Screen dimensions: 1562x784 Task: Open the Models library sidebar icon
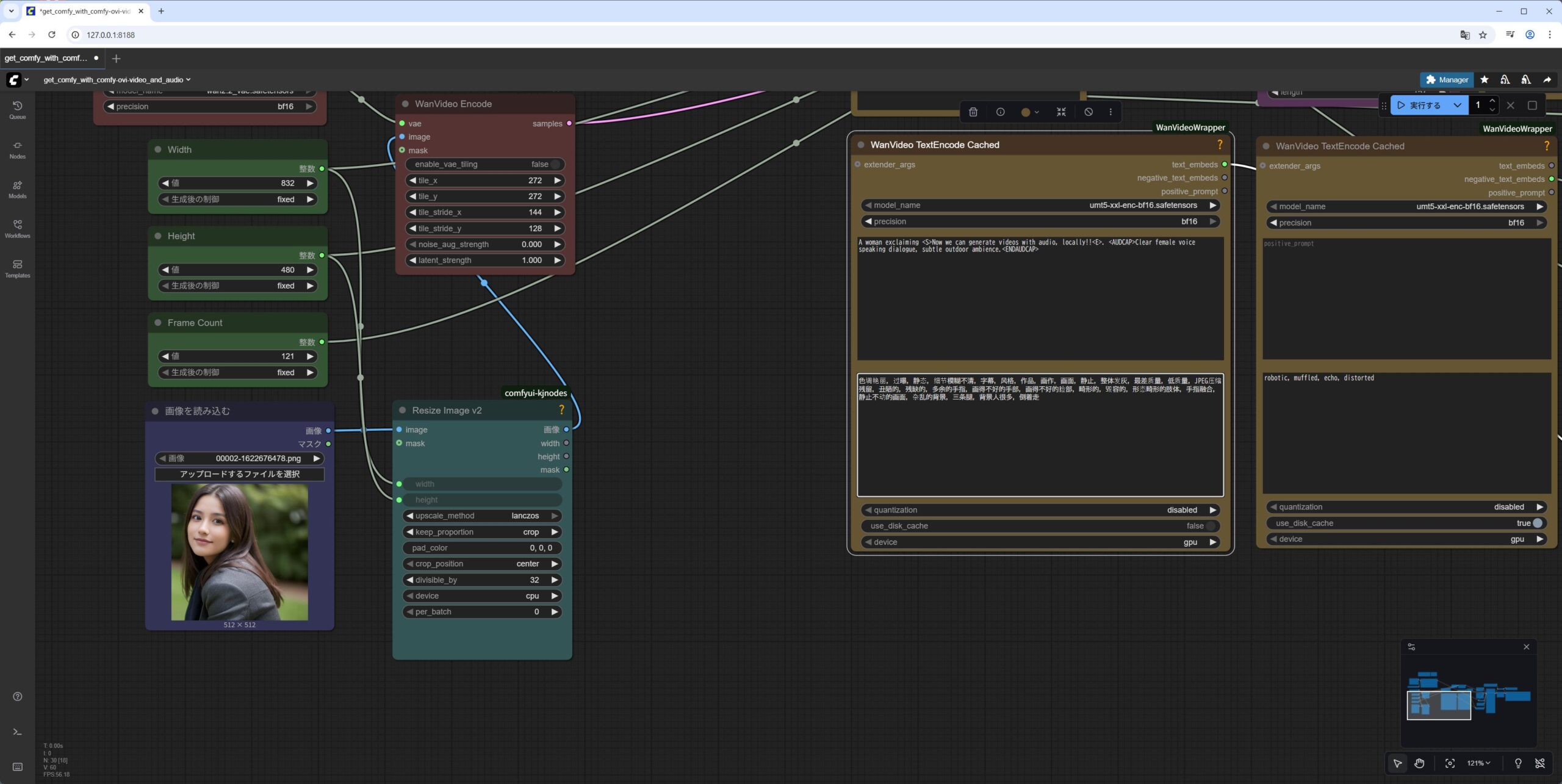(x=17, y=189)
